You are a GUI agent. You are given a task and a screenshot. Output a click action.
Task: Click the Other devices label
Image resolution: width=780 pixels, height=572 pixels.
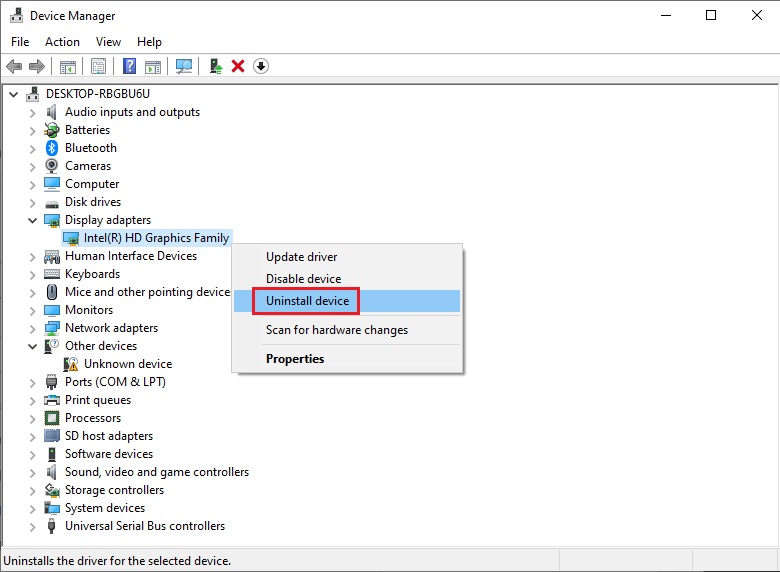[x=101, y=346]
